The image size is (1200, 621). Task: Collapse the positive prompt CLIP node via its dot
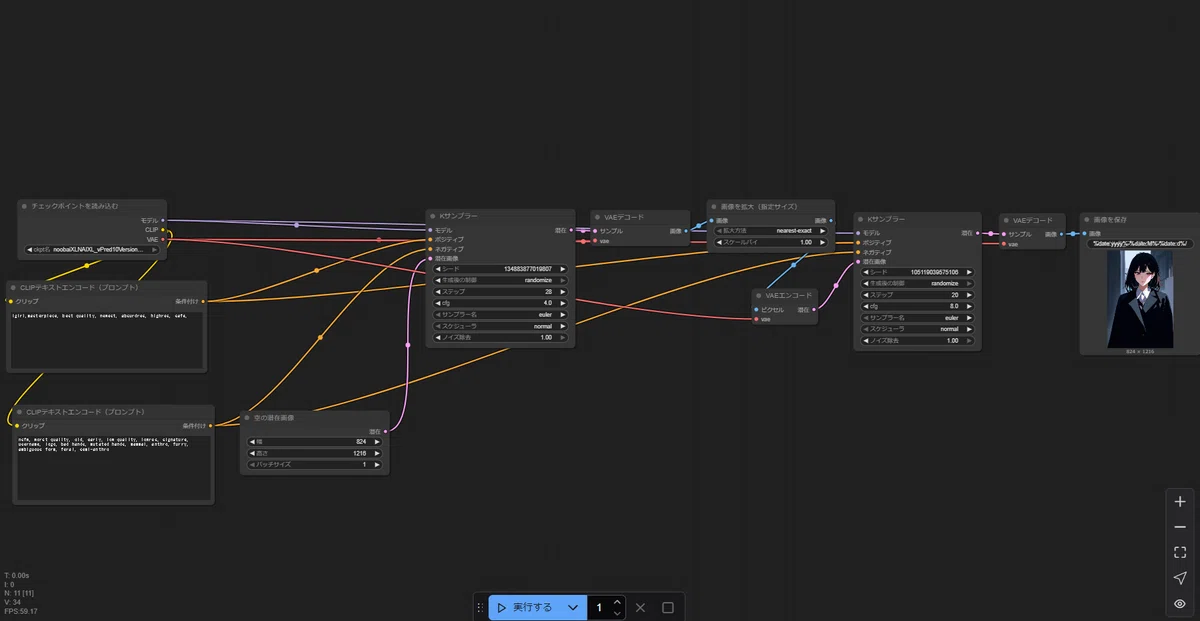13,287
